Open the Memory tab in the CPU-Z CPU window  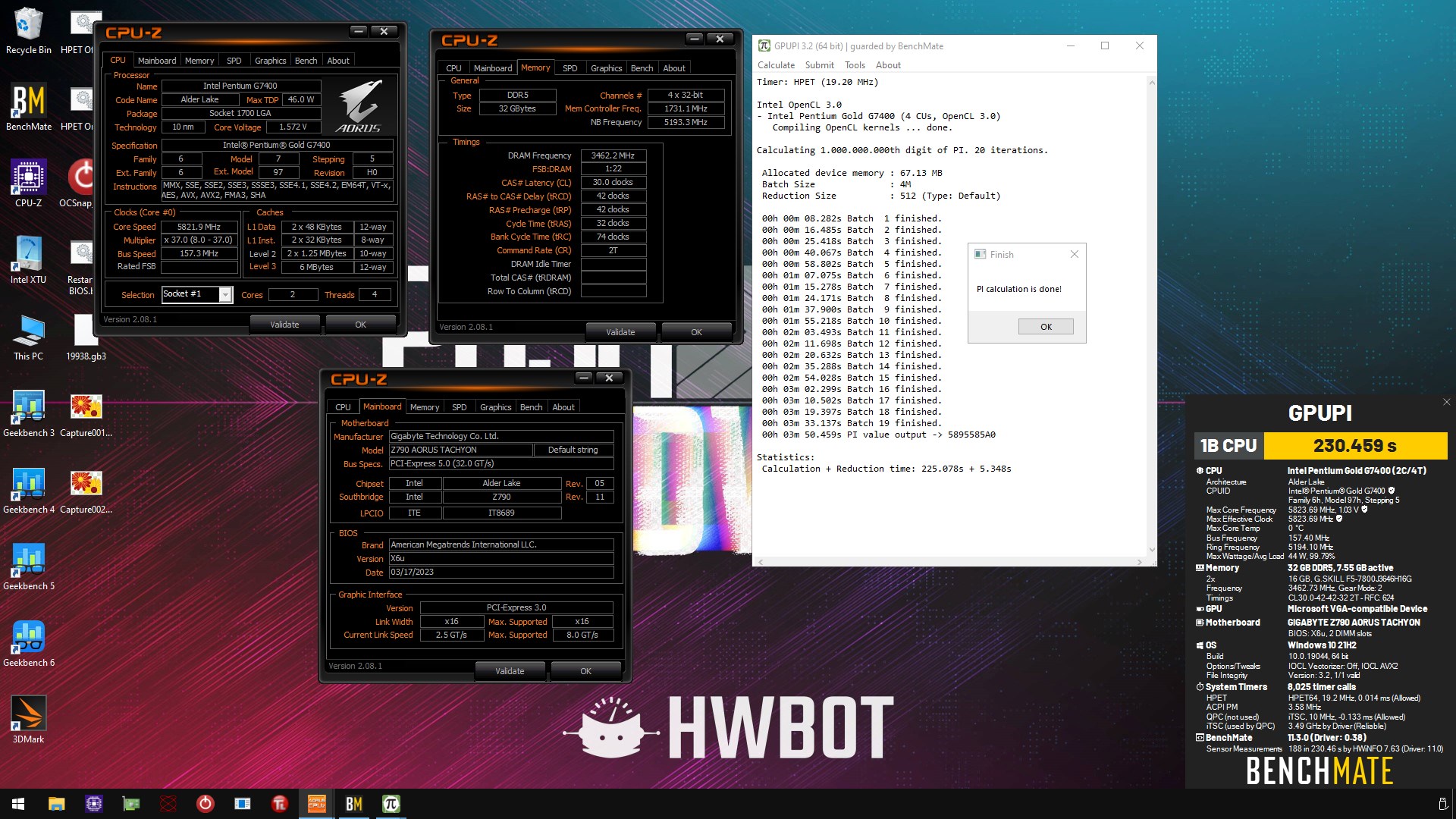pos(199,61)
